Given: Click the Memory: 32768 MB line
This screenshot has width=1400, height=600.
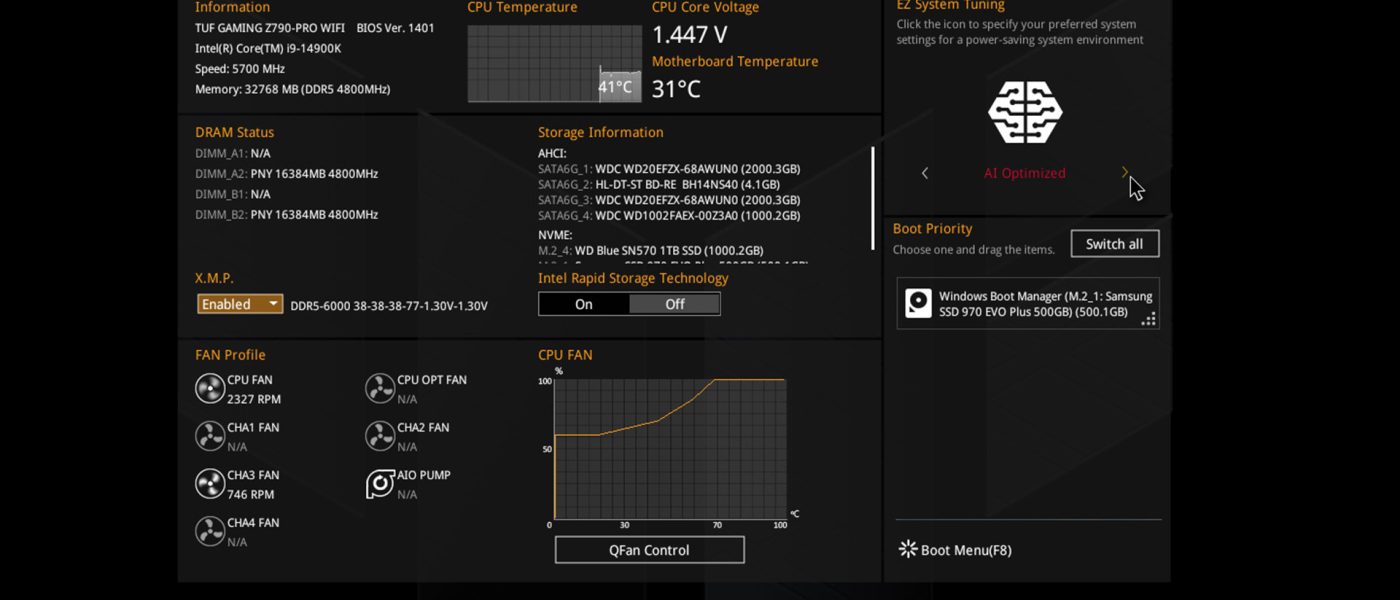Looking at the screenshot, I should point(293,89).
